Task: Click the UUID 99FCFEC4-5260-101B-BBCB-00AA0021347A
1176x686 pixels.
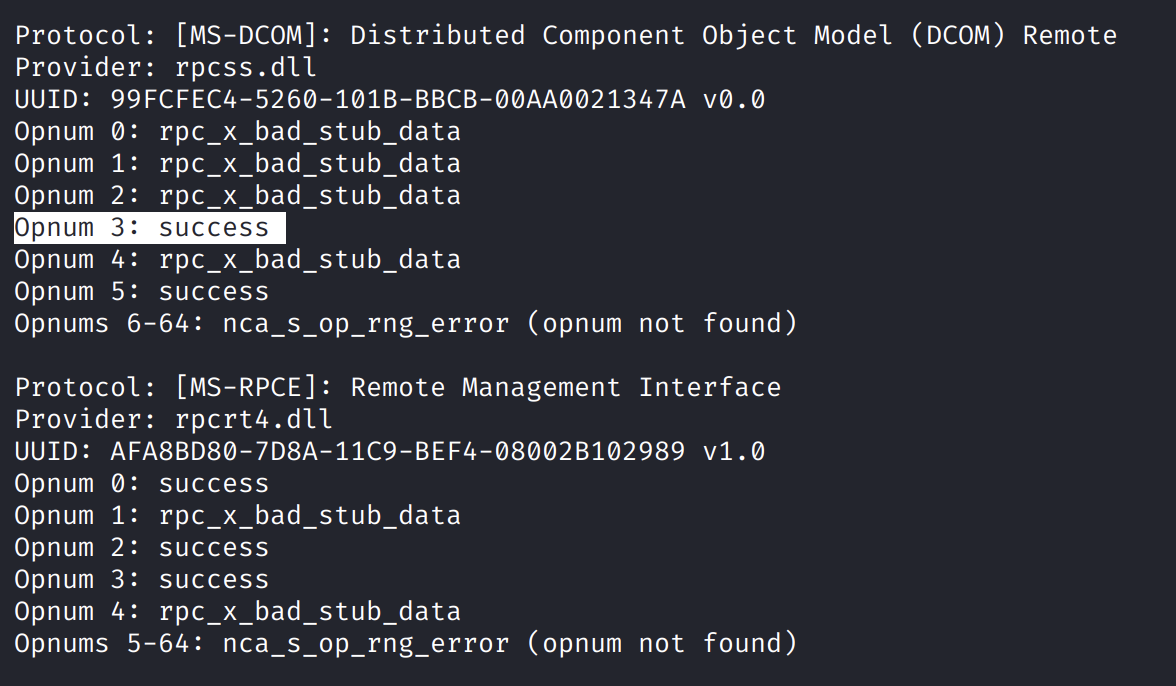Action: coord(398,100)
